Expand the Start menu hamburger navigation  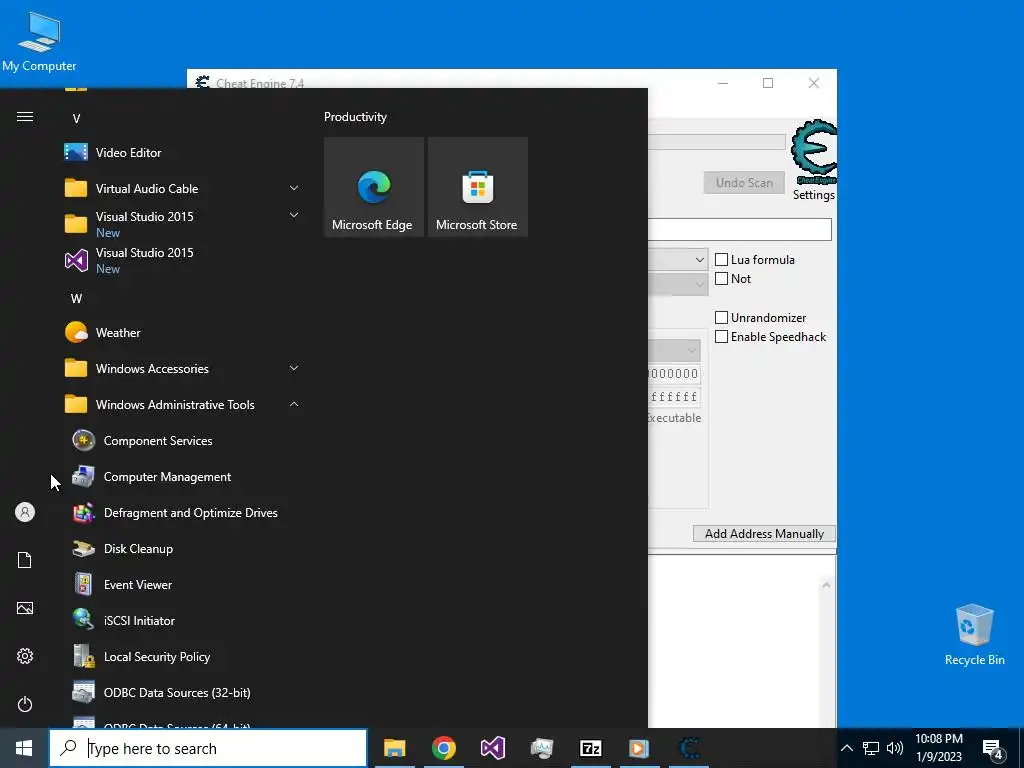[25, 117]
